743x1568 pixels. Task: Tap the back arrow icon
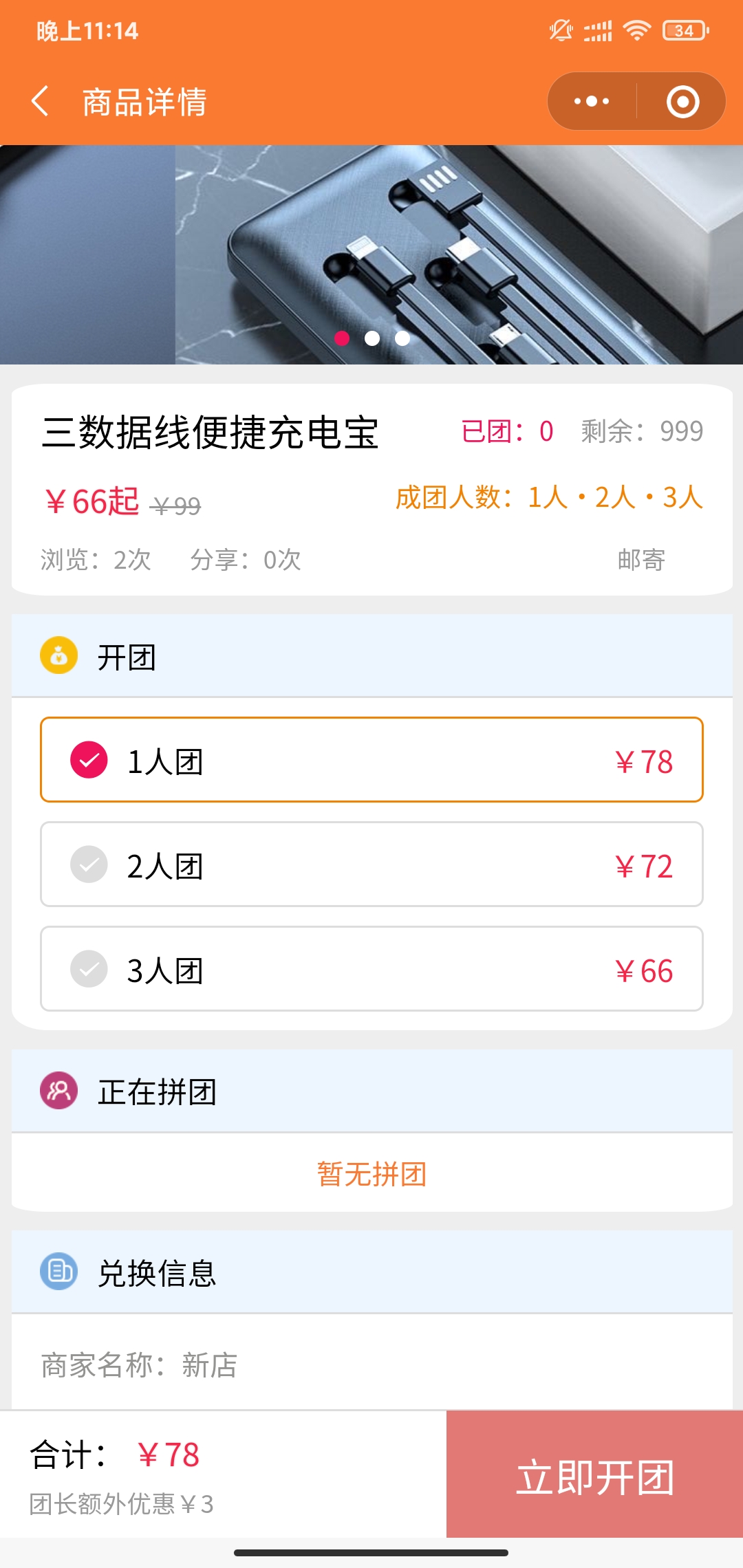(40, 101)
